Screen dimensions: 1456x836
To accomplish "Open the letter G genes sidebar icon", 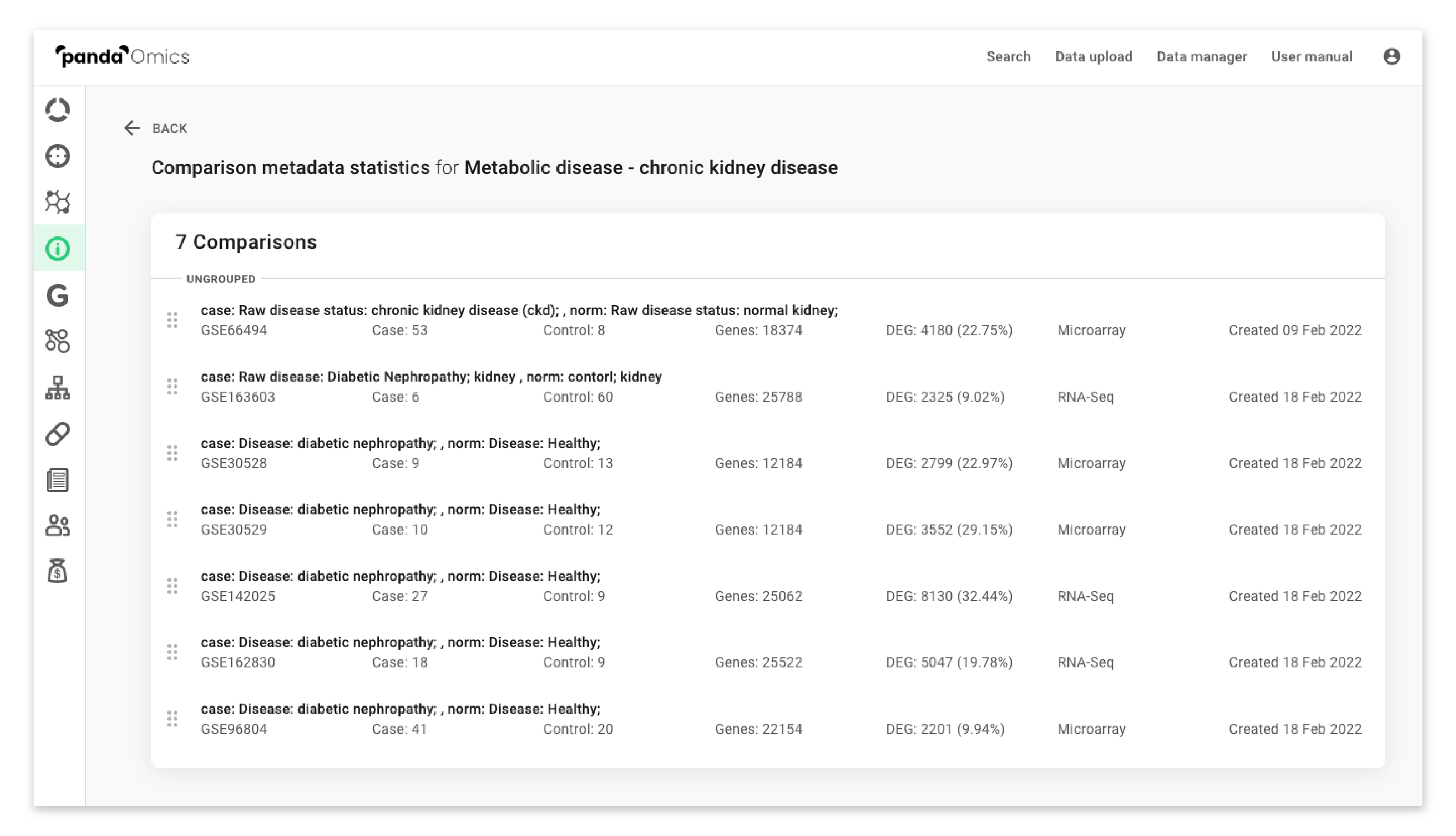I will (57, 296).
